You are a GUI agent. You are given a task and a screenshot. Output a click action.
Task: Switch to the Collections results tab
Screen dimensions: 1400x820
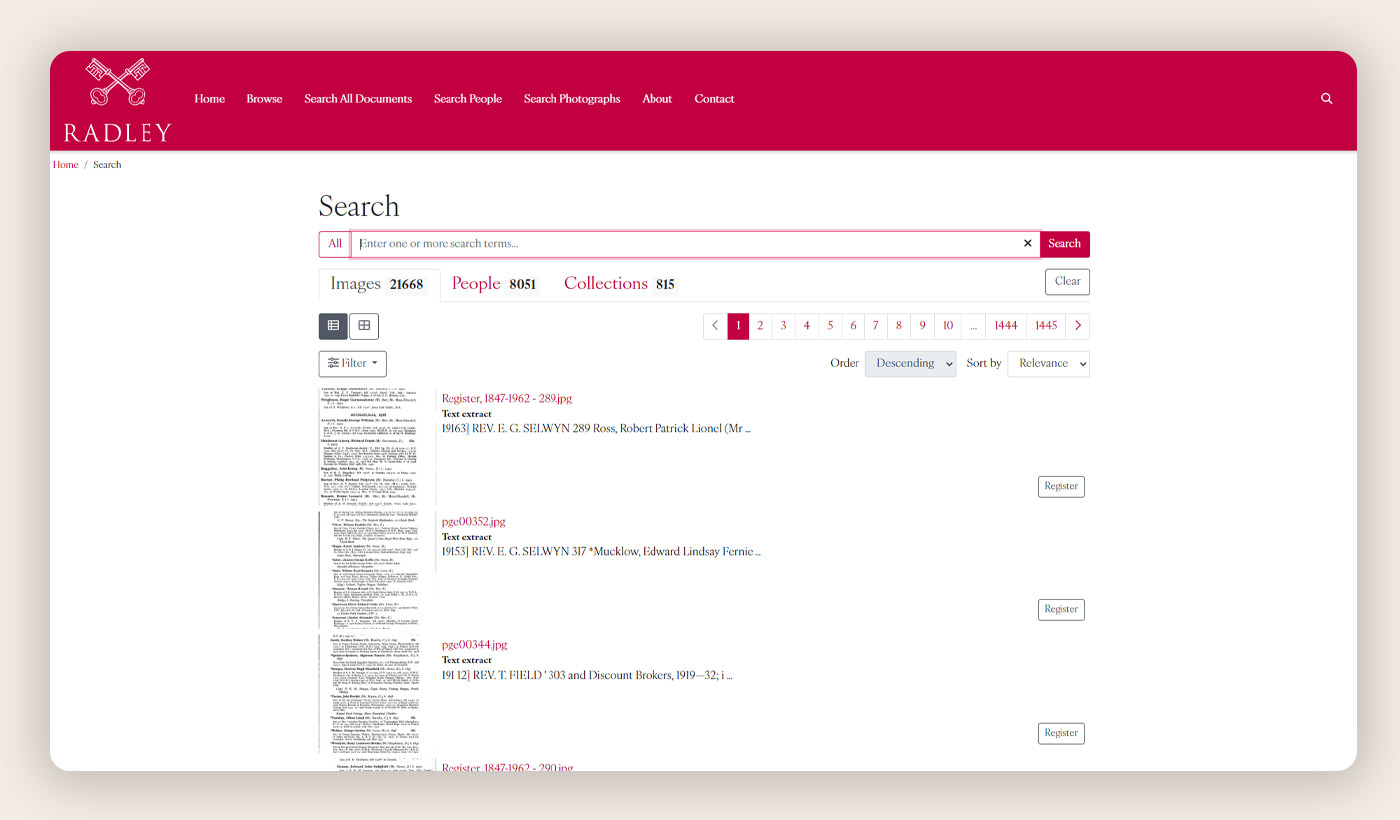pos(618,284)
